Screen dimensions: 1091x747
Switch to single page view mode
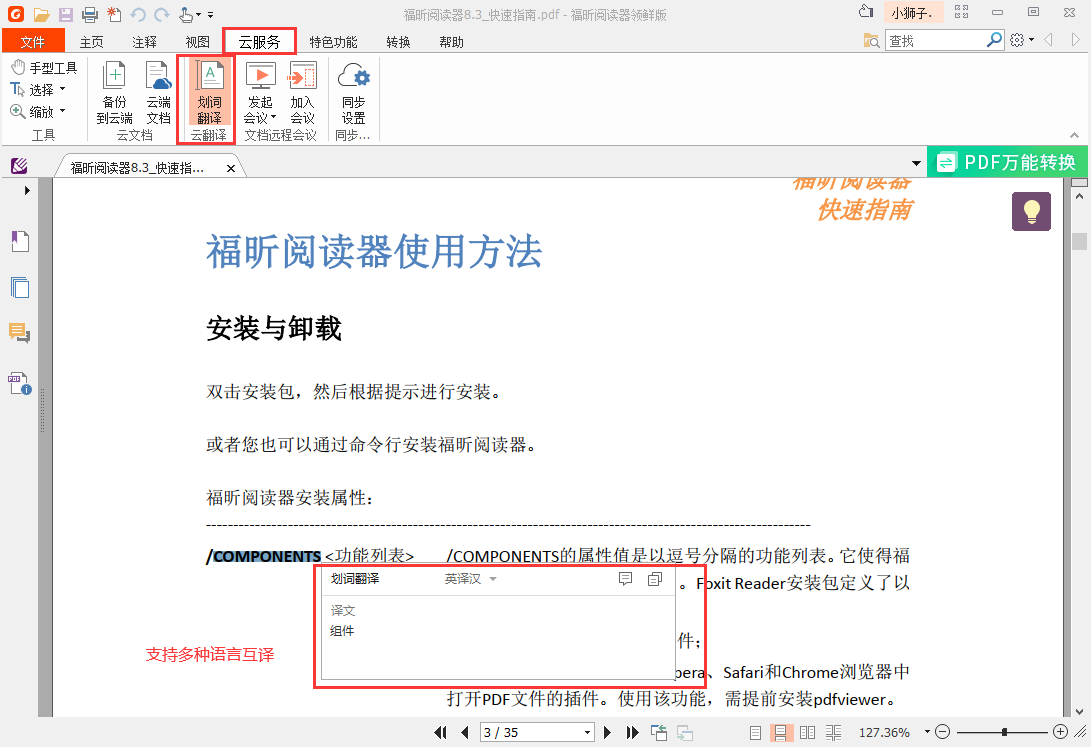tap(756, 732)
